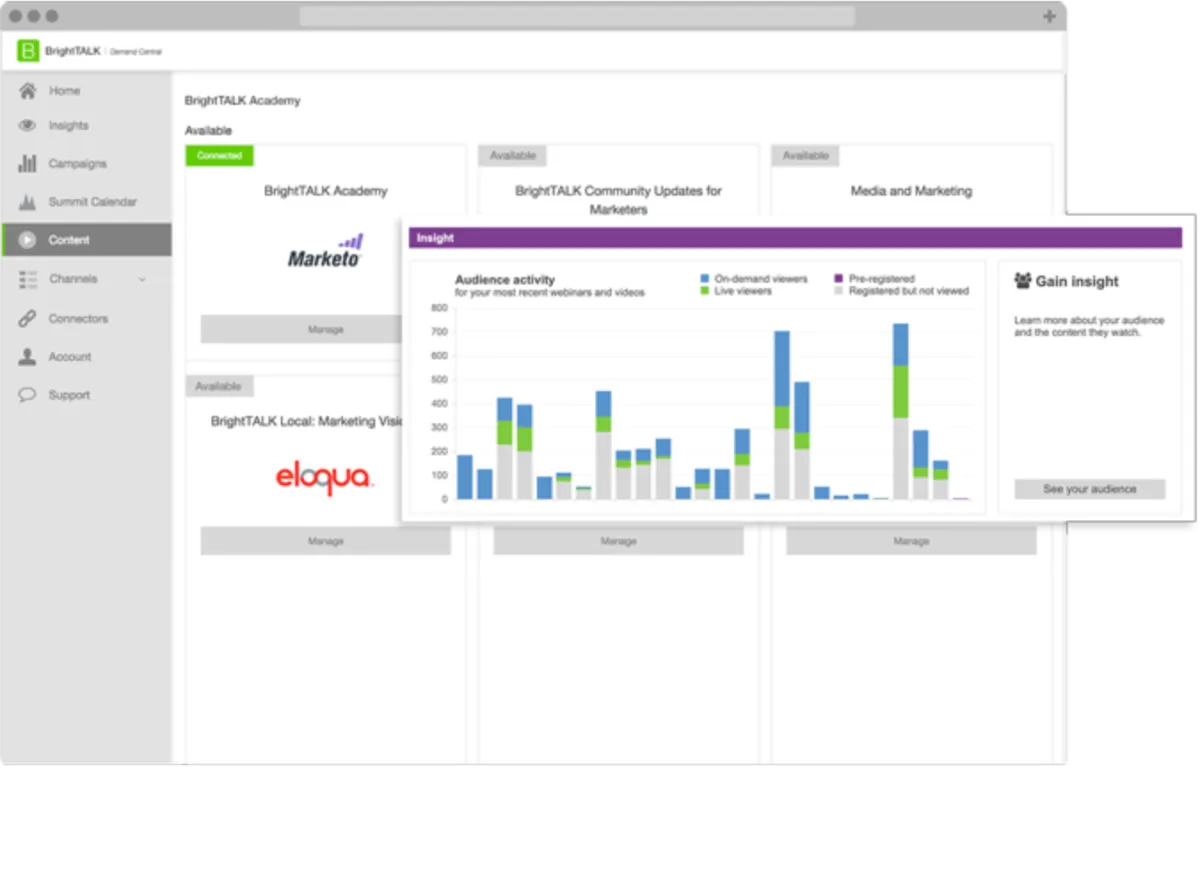Click Available badge on BrightTALK Local card

[219, 386]
